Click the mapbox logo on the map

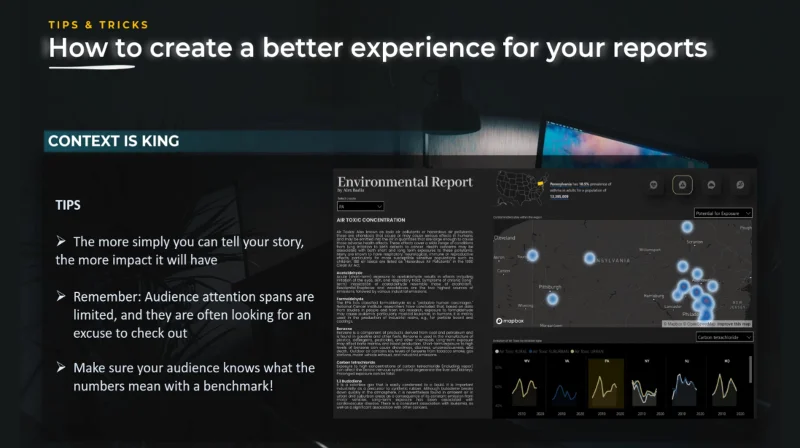tap(510, 320)
